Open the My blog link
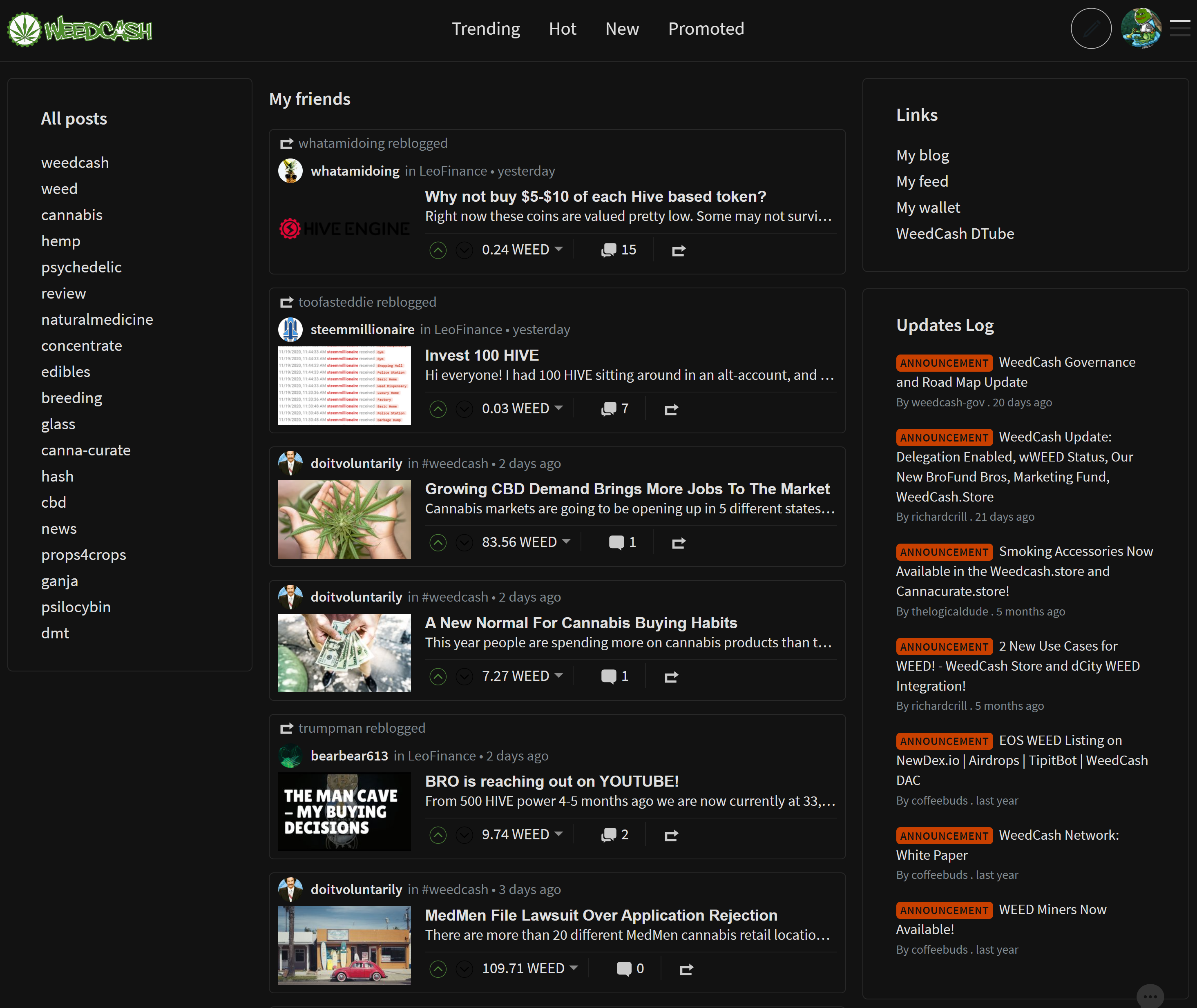Screen dimensions: 1197x1008 pyautogui.click(x=922, y=156)
